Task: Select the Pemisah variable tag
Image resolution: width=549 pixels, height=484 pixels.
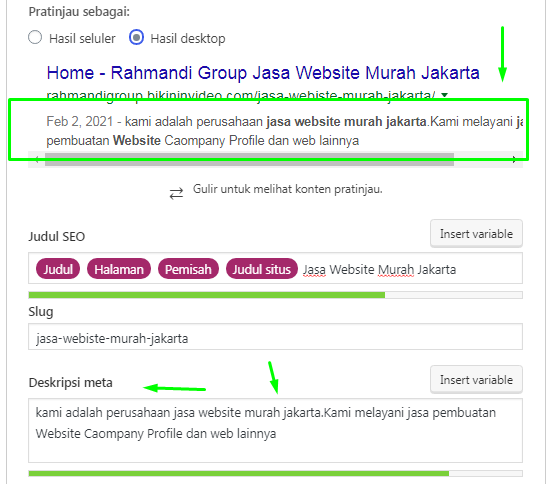Action: pos(188,269)
